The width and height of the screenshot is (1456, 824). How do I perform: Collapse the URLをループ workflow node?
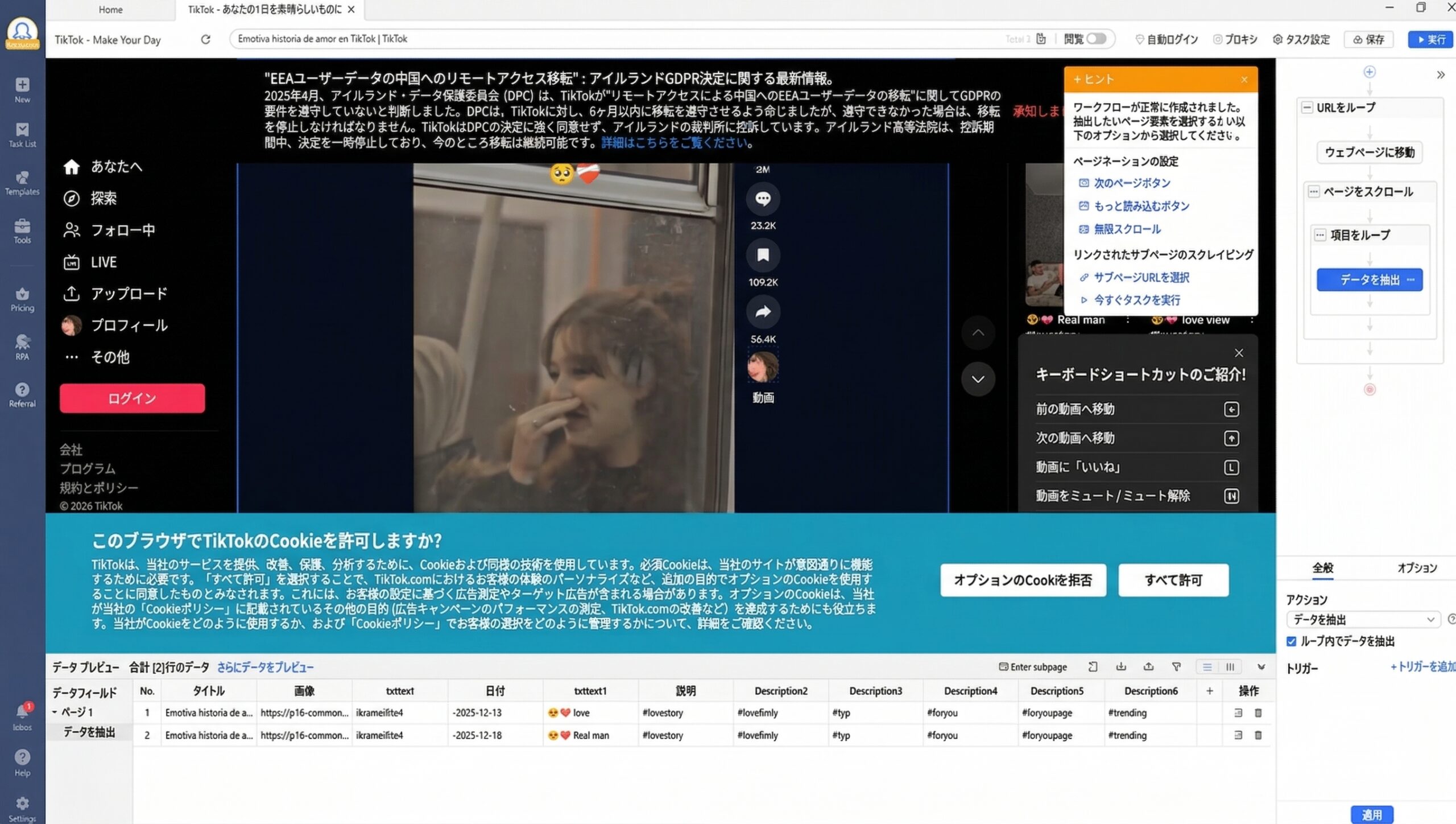click(x=1306, y=107)
